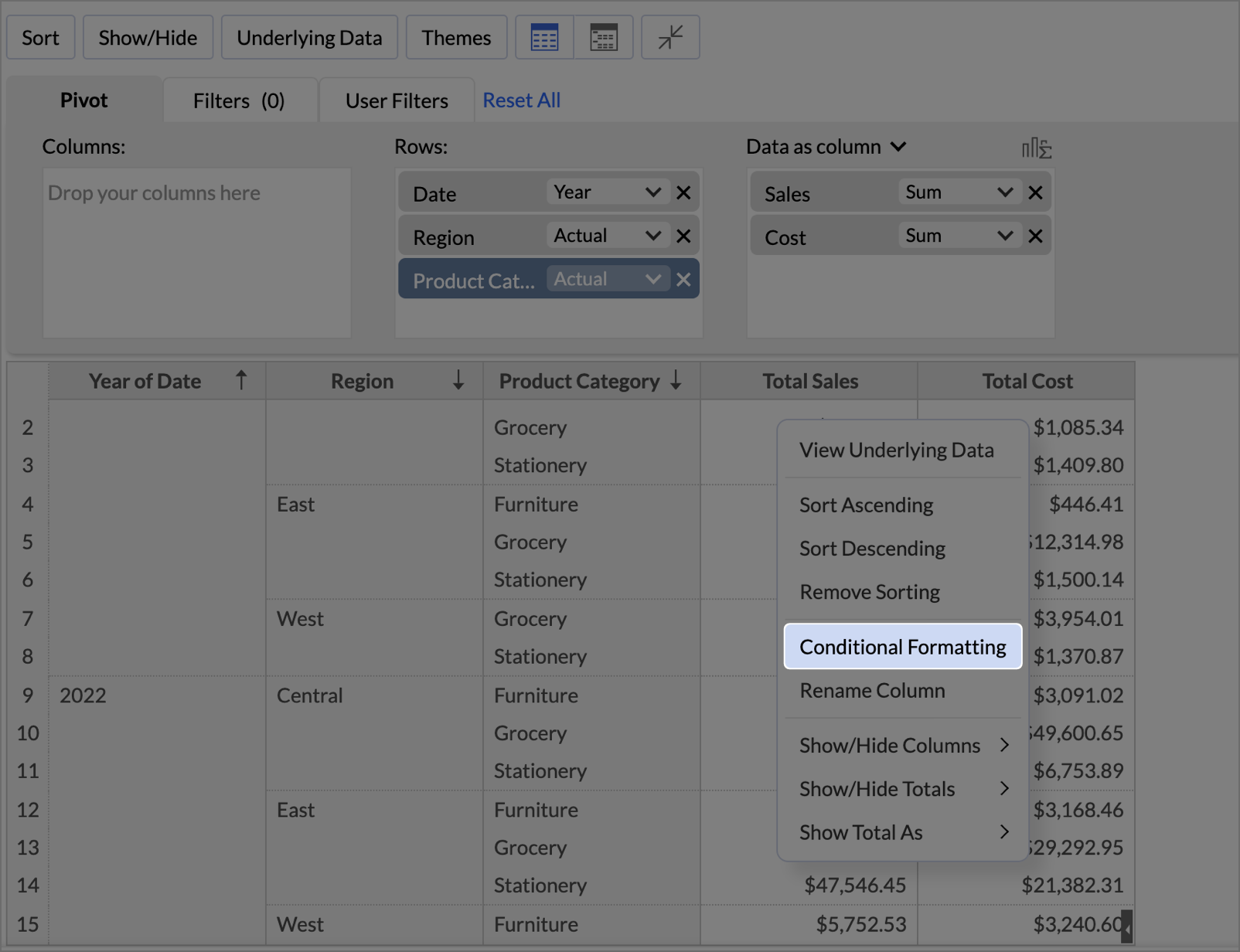The image size is (1240, 952).
Task: Click the Central region cell
Action: (309, 695)
